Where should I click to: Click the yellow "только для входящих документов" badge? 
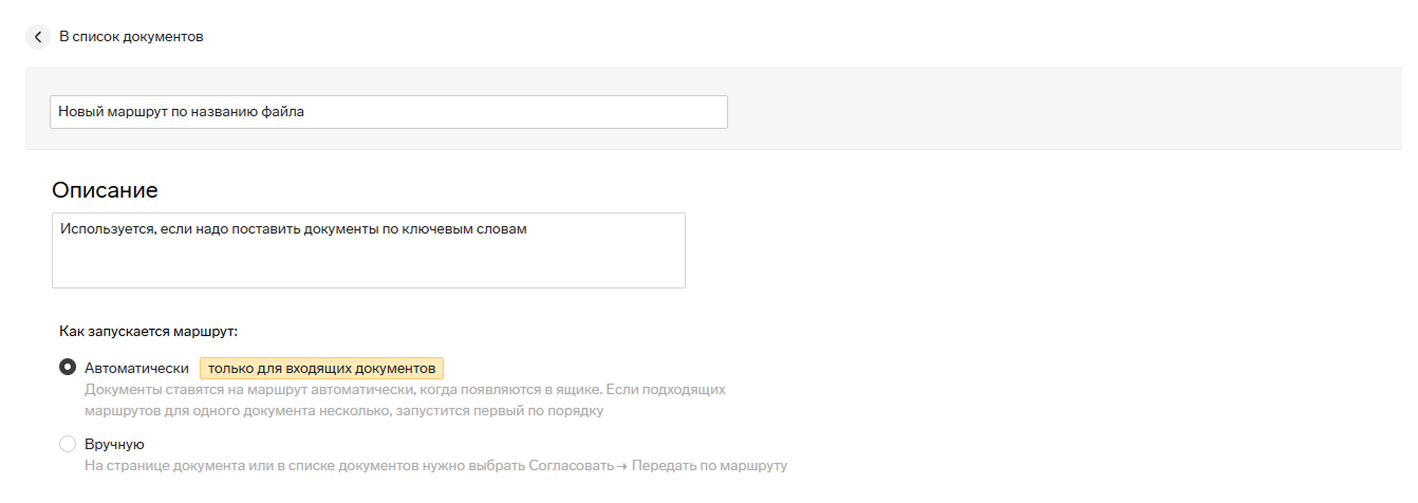point(321,368)
